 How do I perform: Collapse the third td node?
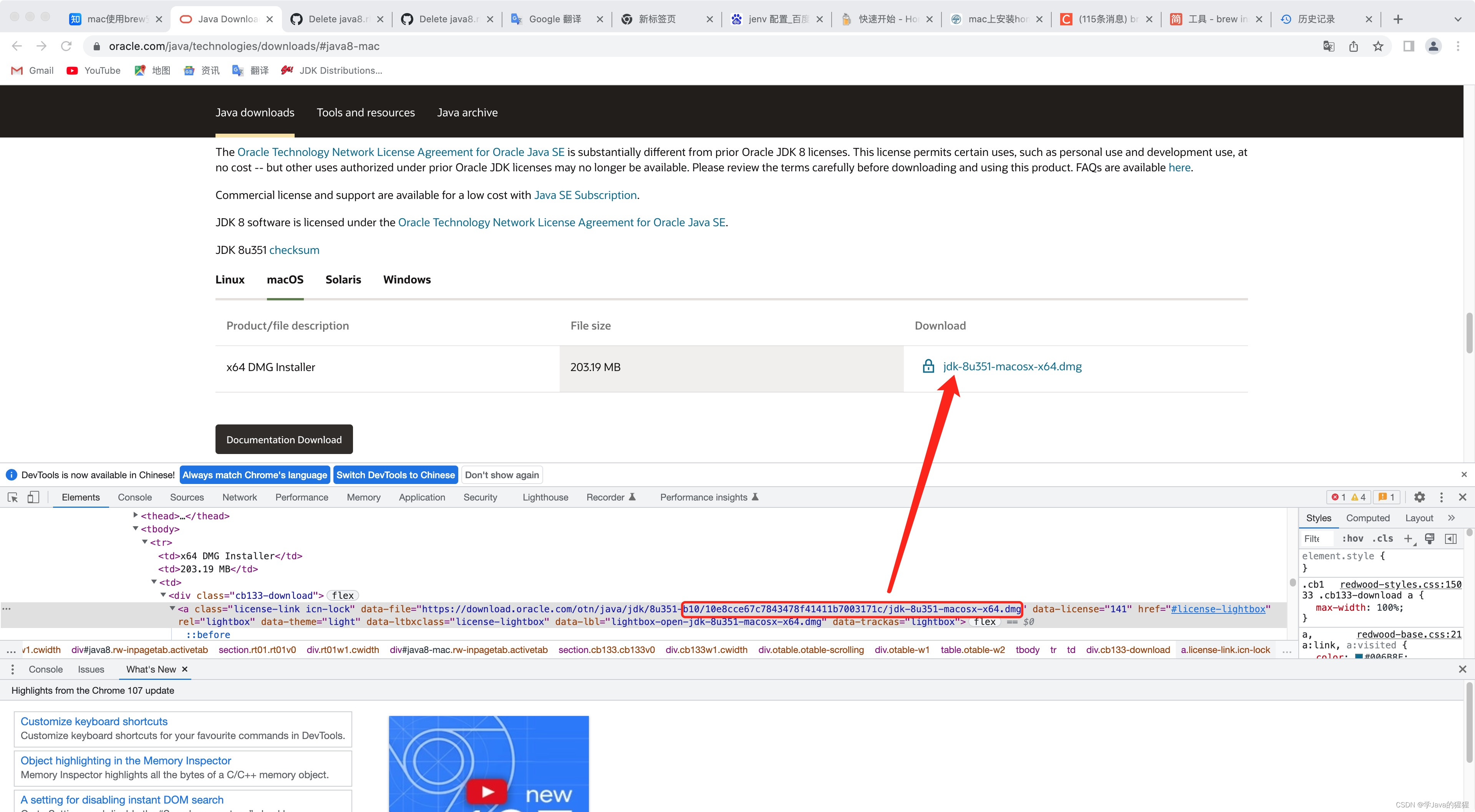(154, 581)
